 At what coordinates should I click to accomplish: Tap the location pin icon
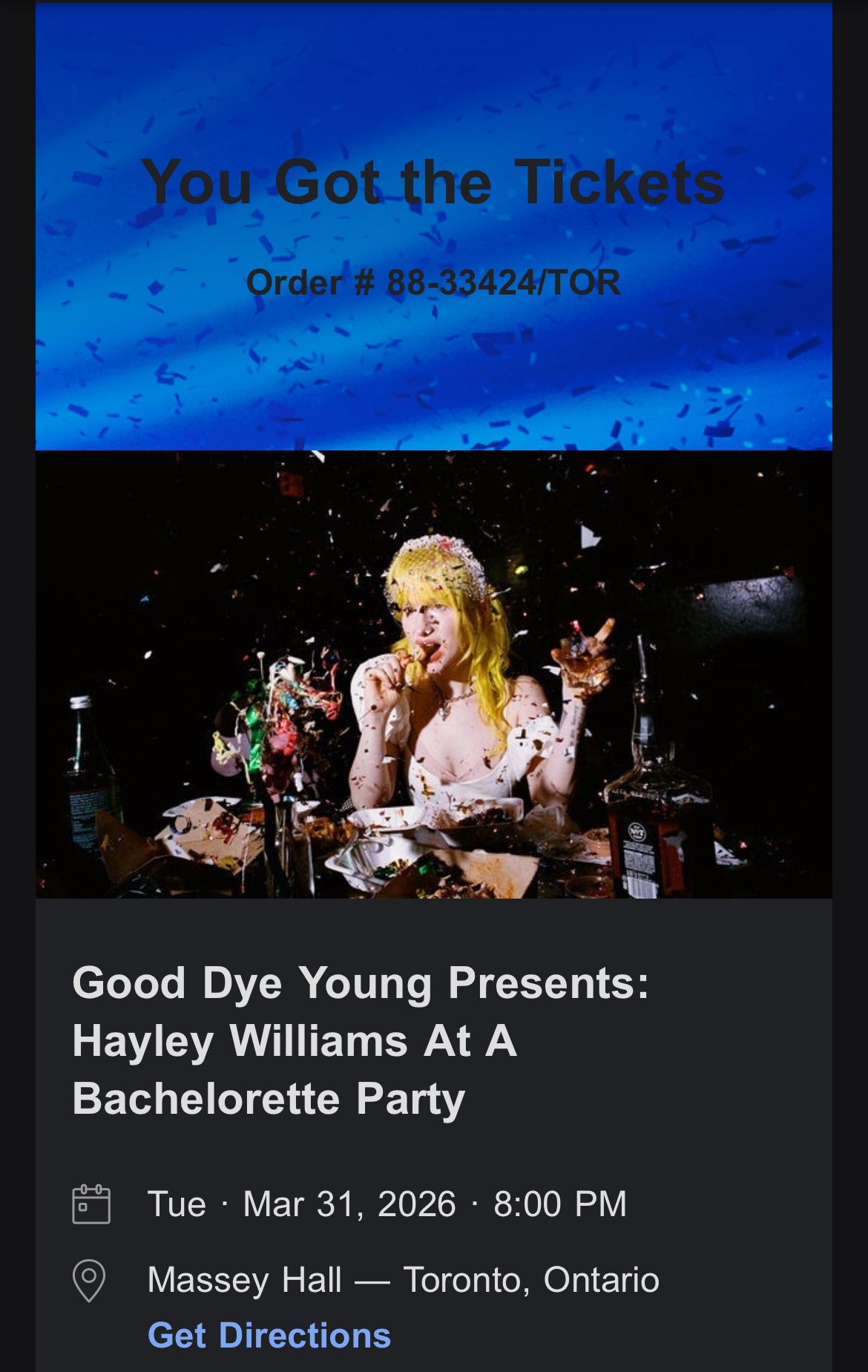click(89, 1281)
